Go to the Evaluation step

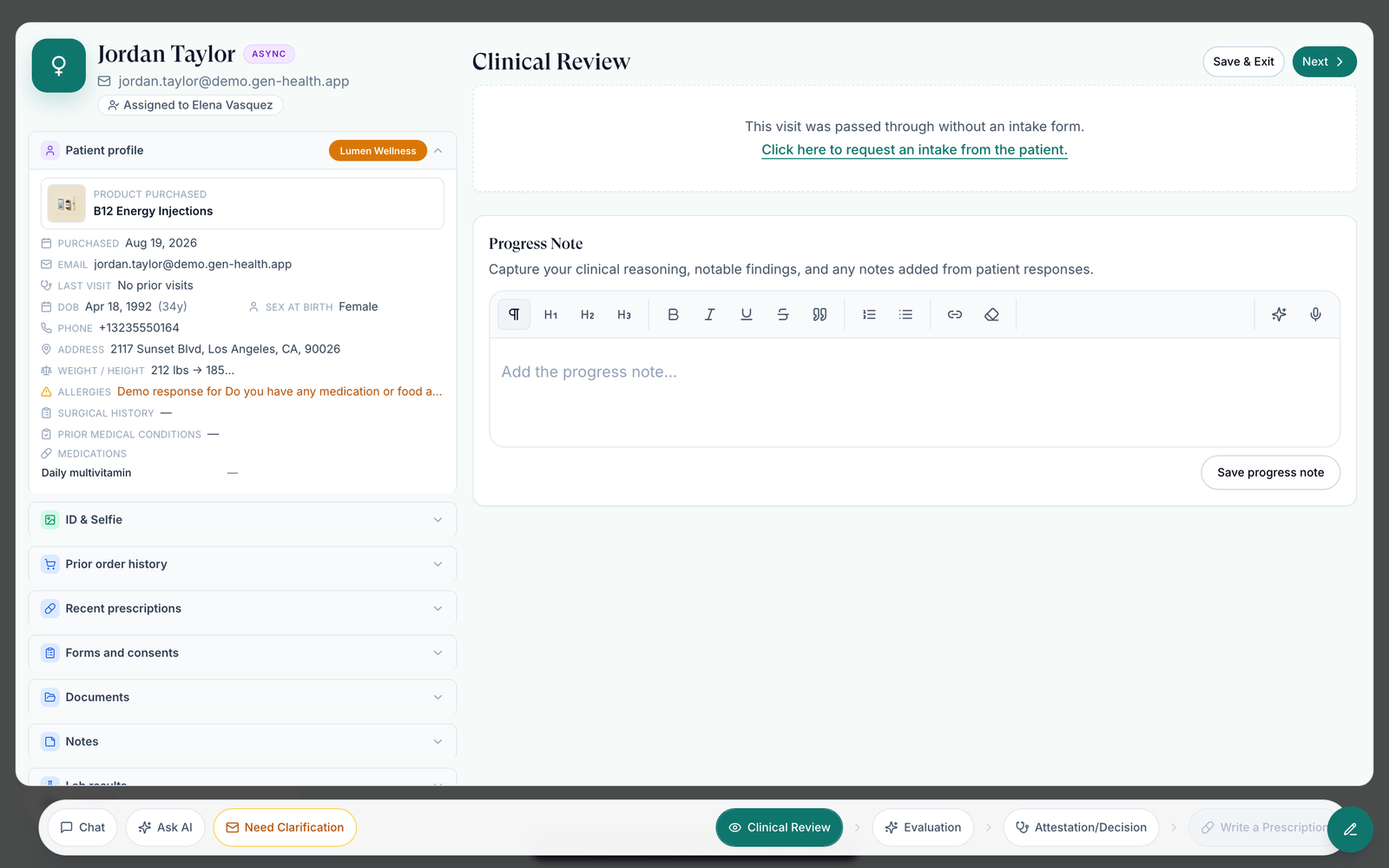click(x=923, y=827)
